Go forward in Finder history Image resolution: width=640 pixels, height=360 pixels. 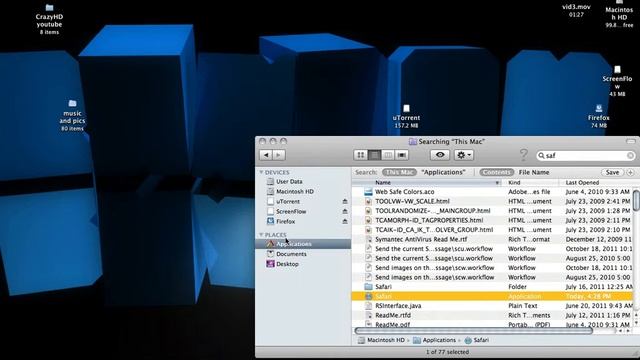[279, 155]
